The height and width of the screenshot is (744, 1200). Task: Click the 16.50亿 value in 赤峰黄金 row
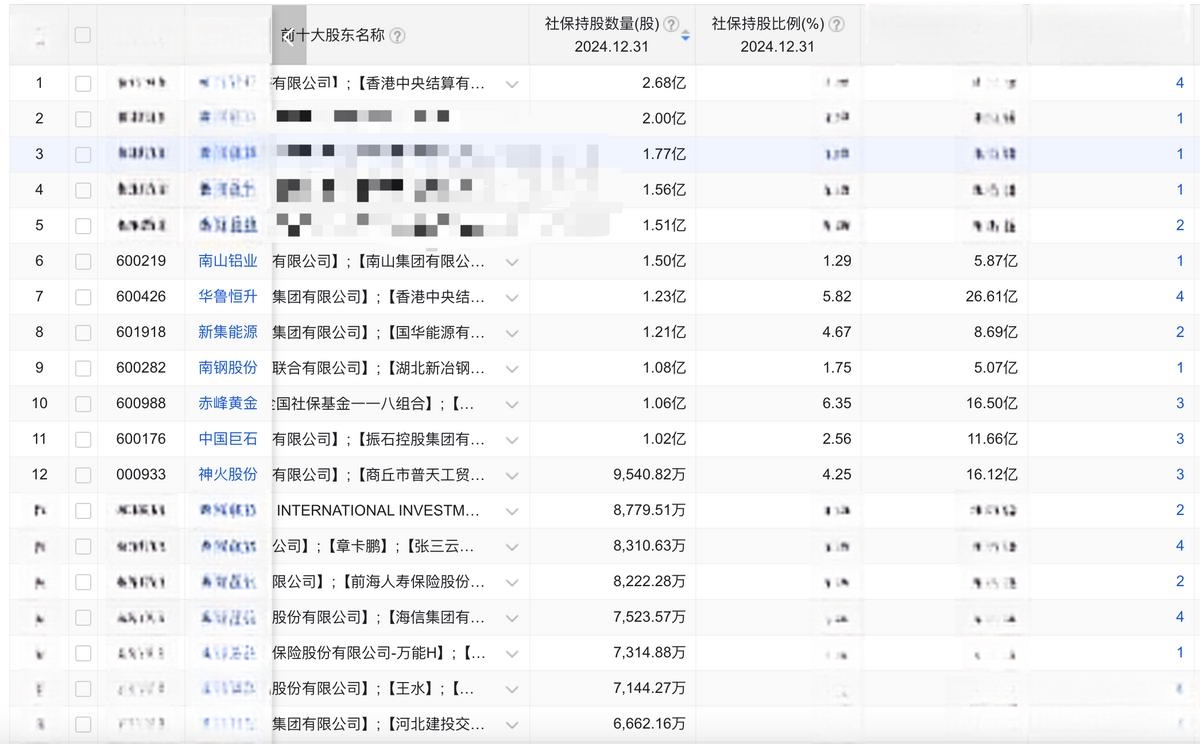pyautogui.click(x=992, y=404)
